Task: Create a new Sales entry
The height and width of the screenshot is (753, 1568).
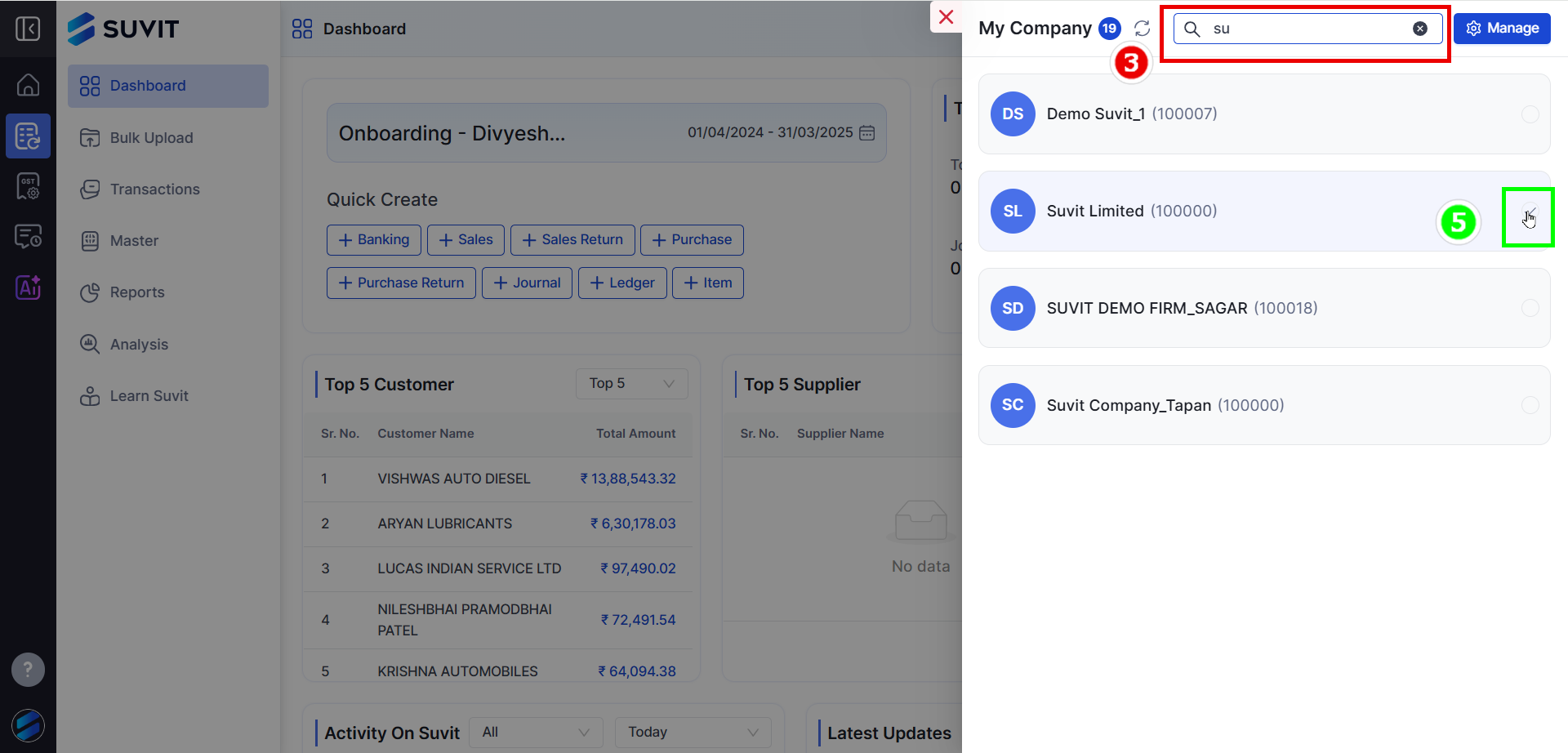Action: [465, 240]
